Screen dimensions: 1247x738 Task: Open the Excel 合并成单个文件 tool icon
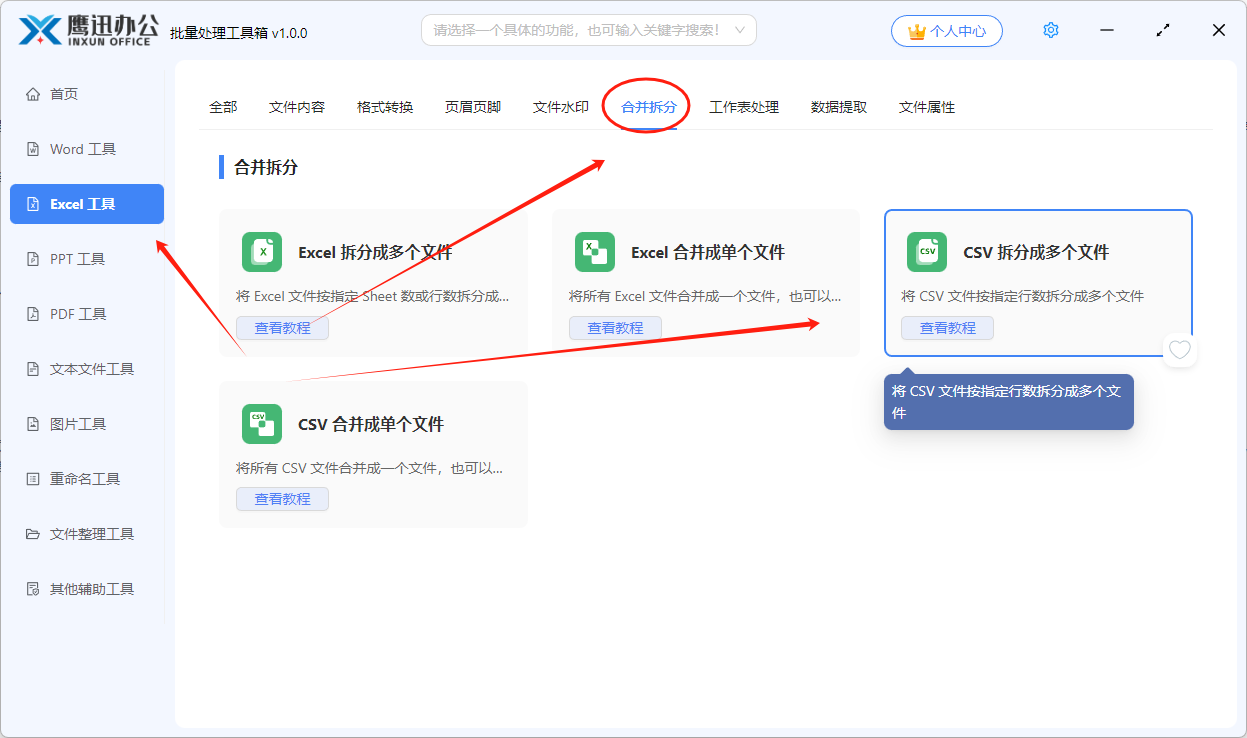[x=594, y=252]
